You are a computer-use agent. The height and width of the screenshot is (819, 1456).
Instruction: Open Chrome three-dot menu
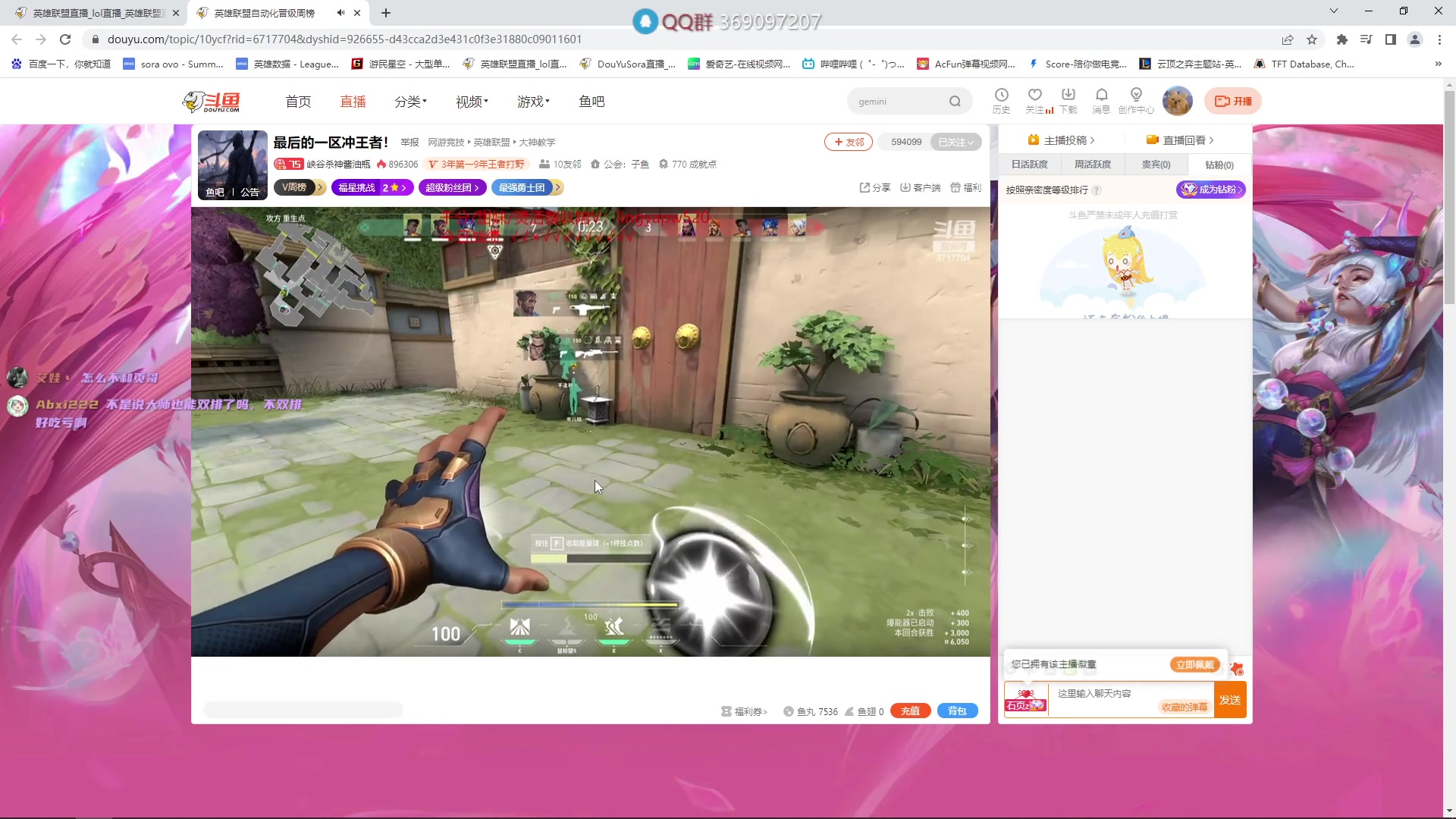tap(1439, 39)
